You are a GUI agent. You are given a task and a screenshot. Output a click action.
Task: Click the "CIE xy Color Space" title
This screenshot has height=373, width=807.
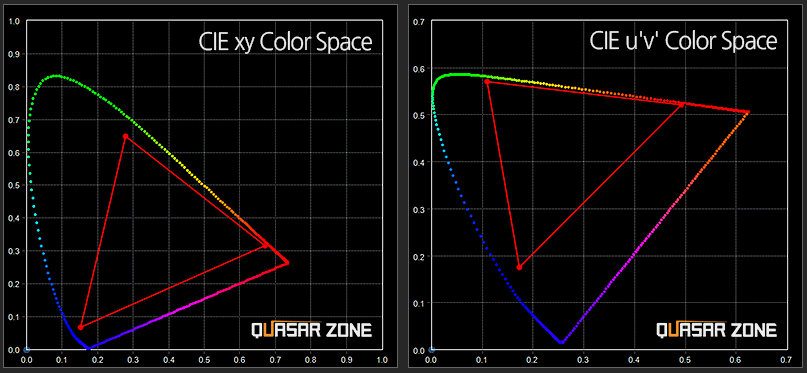pos(286,43)
